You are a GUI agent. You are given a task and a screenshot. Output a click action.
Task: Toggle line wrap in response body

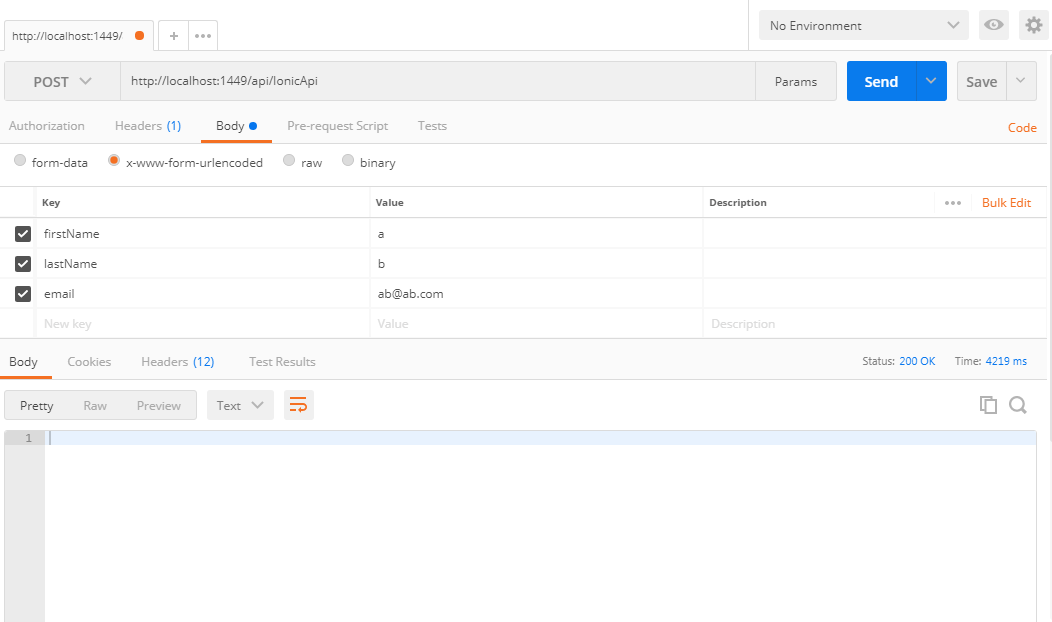pyautogui.click(x=298, y=405)
